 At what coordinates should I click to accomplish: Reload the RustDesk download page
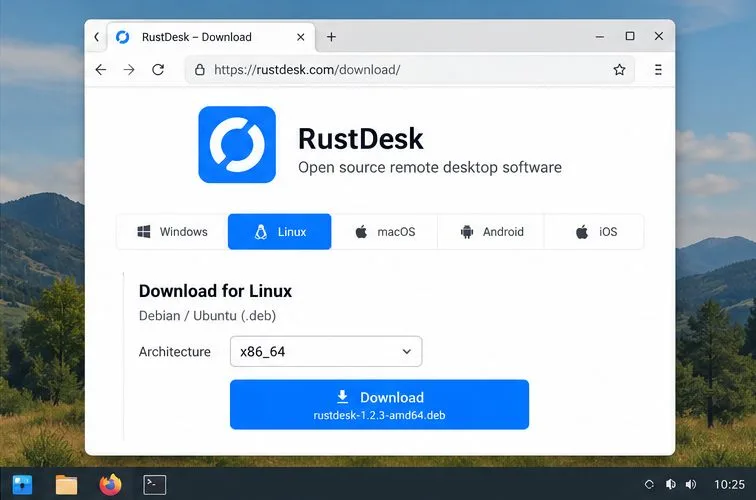[x=158, y=70]
